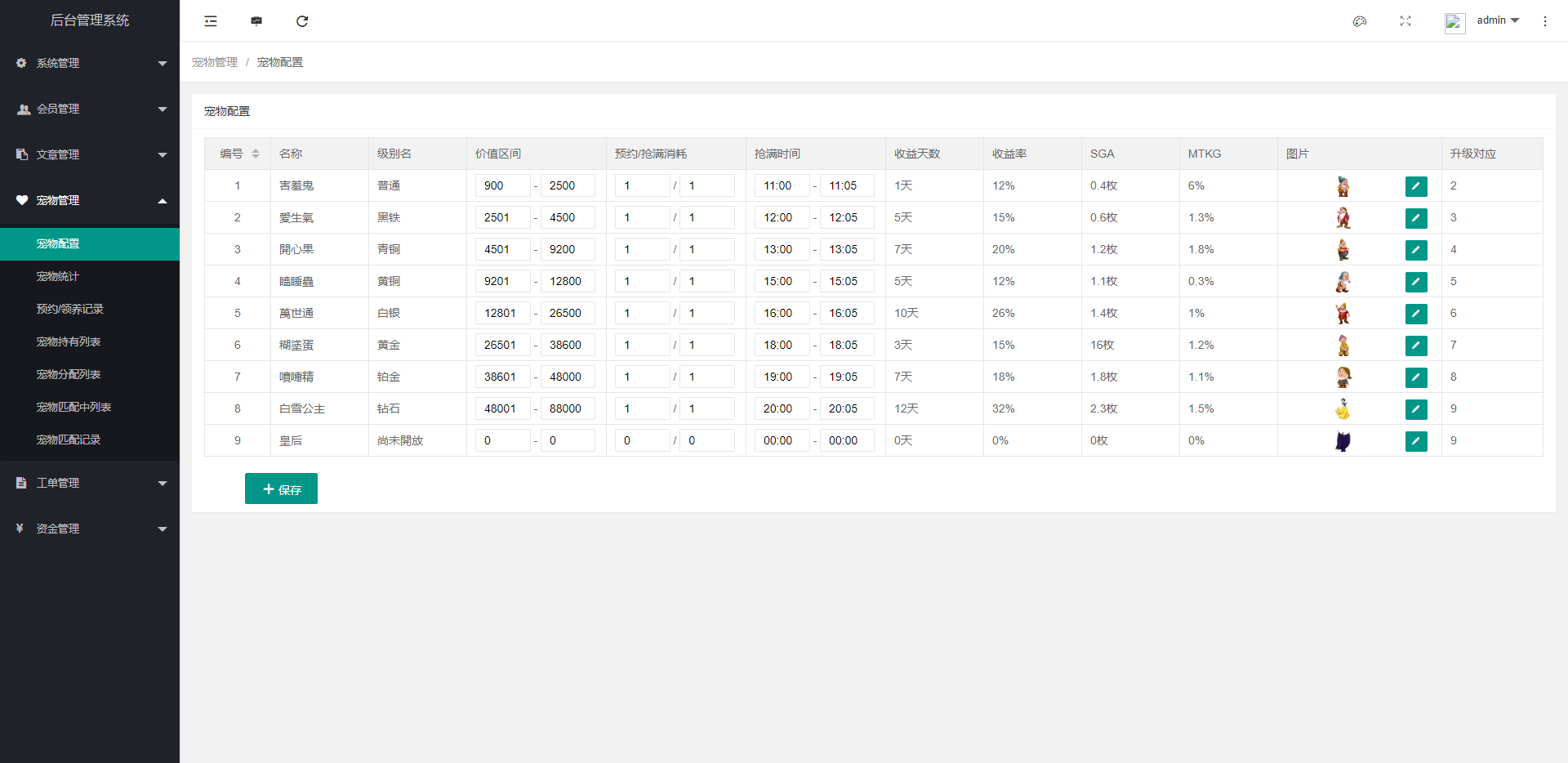The height and width of the screenshot is (763, 1568).
Task: Click the edit image icon for 害羞鬼
Action: (1416, 186)
